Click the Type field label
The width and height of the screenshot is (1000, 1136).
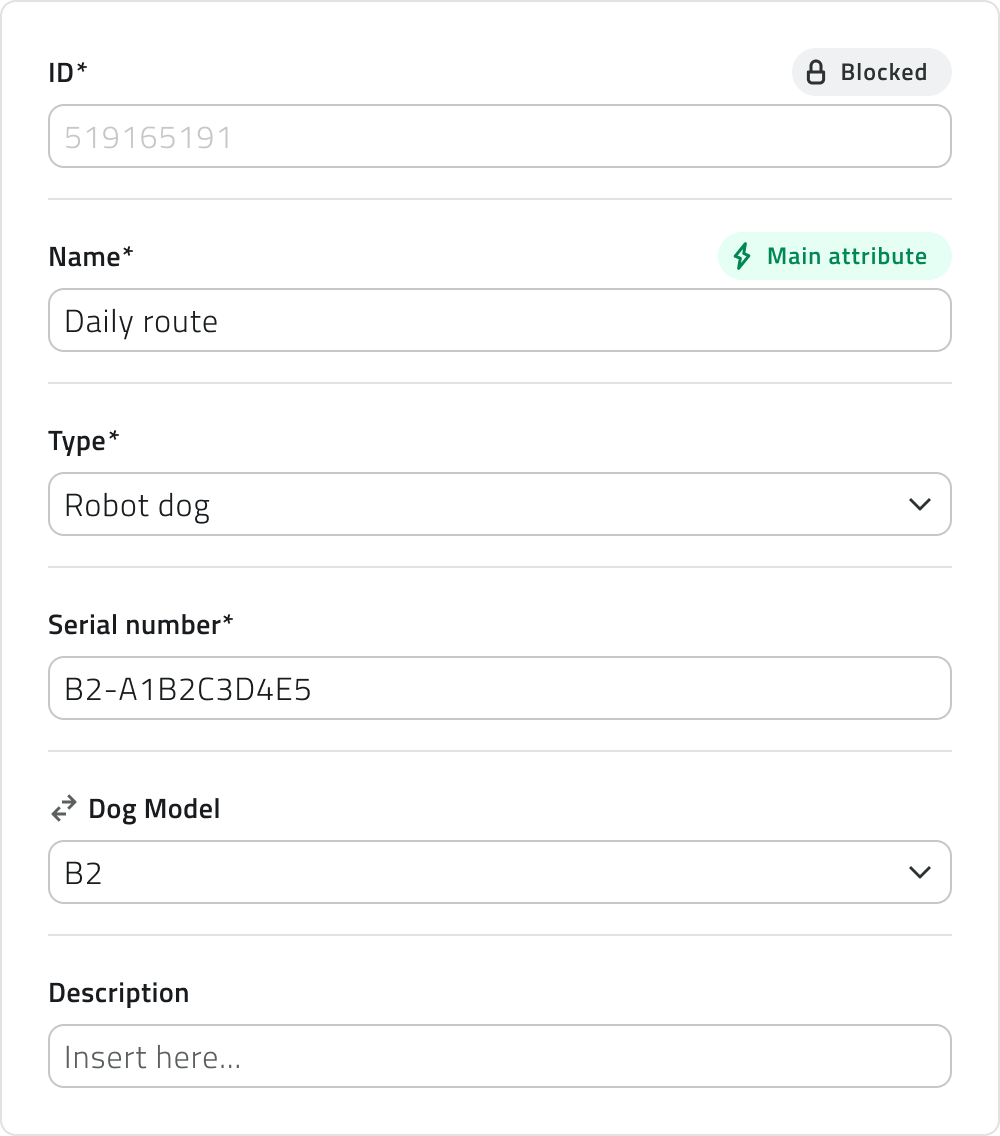tap(78, 441)
